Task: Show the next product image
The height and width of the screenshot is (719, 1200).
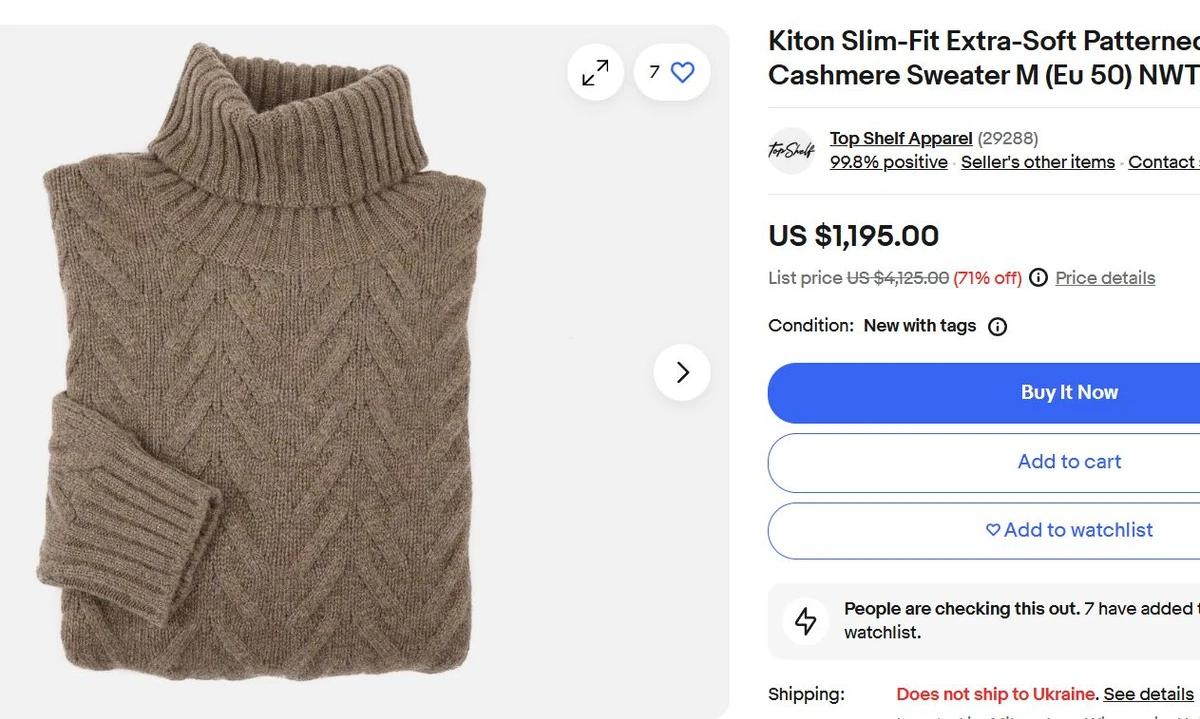Action: coord(682,372)
